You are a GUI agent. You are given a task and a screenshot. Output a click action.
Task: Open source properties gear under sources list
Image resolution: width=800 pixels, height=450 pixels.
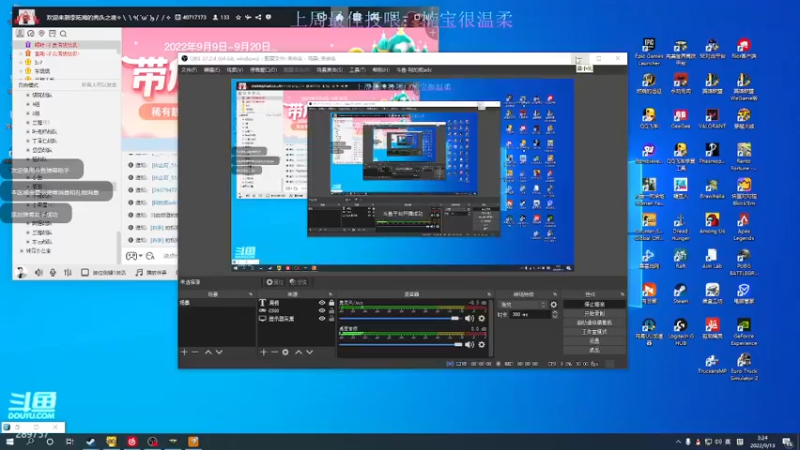[285, 352]
